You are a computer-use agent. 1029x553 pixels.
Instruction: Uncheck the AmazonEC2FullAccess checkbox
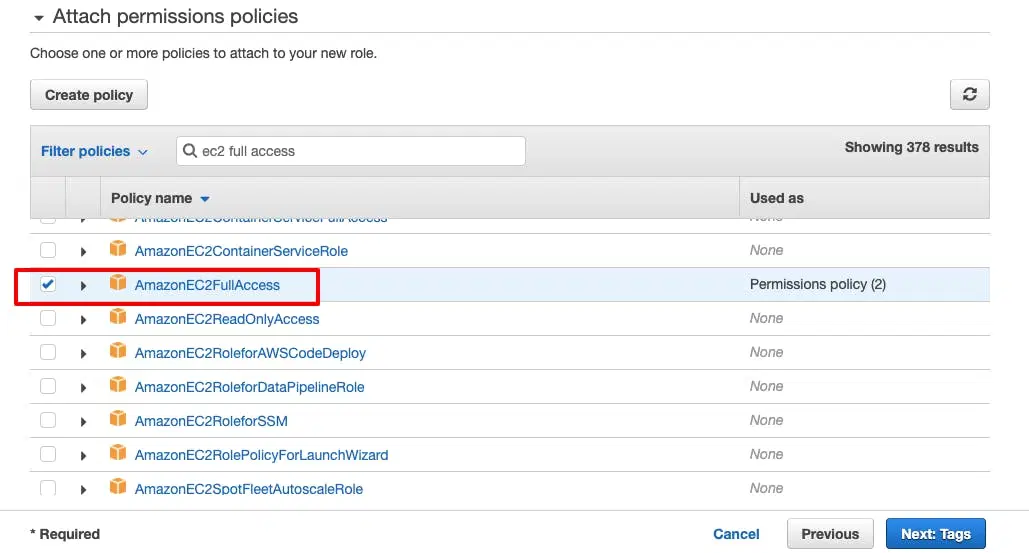click(x=48, y=284)
